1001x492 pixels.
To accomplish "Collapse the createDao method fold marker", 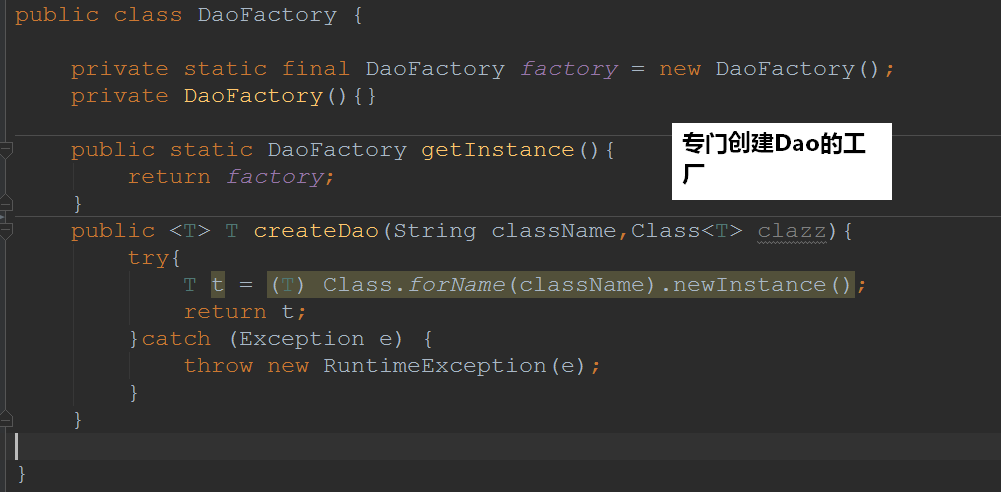I will pos(5,230).
